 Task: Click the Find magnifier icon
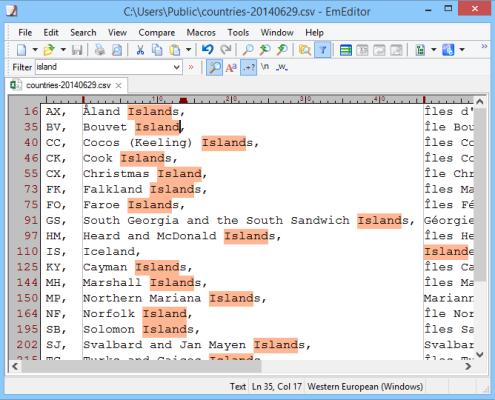248,50
